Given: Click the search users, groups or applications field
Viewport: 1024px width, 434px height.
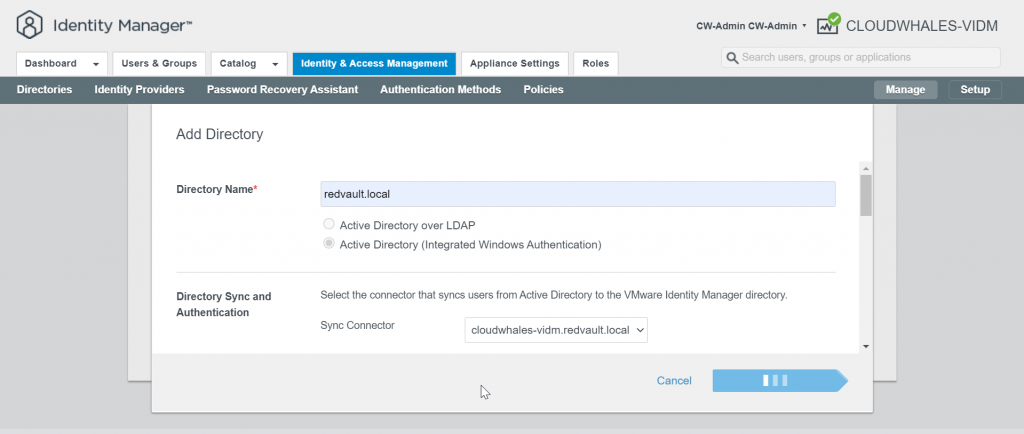Looking at the screenshot, I should pyautogui.click(x=861, y=57).
